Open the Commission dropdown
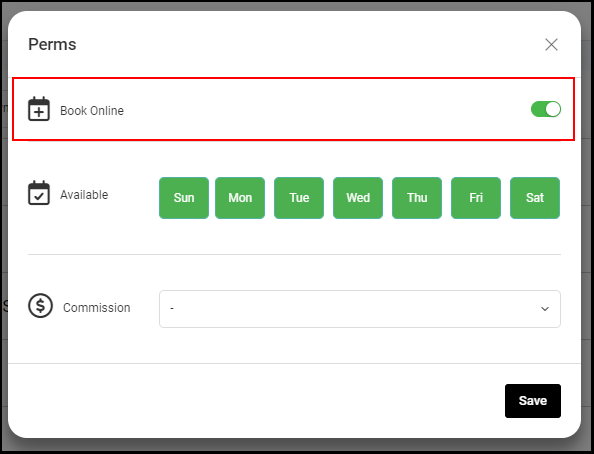The width and height of the screenshot is (594, 454). pyautogui.click(x=360, y=309)
